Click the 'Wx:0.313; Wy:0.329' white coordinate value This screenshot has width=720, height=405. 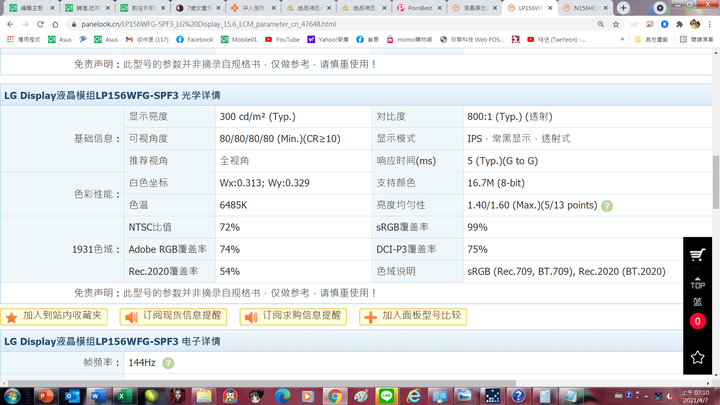(x=264, y=183)
